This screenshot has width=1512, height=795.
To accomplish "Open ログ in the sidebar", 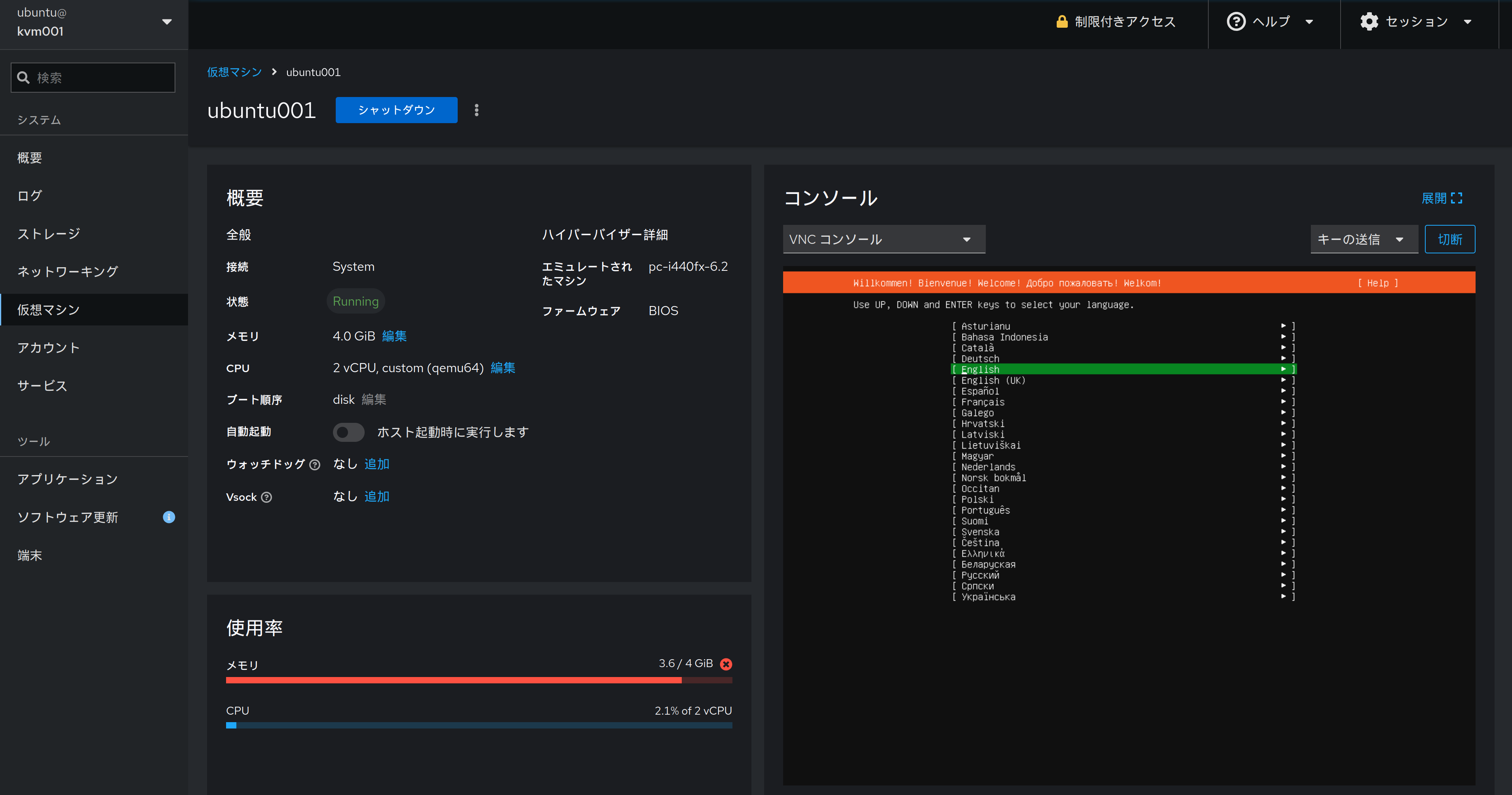I will (x=94, y=196).
